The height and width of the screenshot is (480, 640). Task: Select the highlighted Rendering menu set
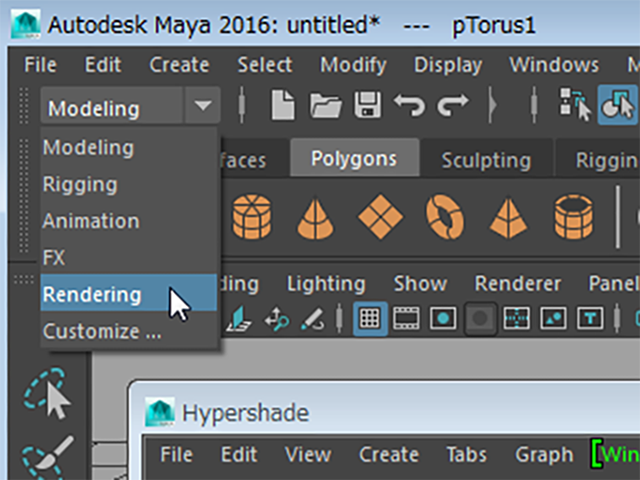[129, 294]
